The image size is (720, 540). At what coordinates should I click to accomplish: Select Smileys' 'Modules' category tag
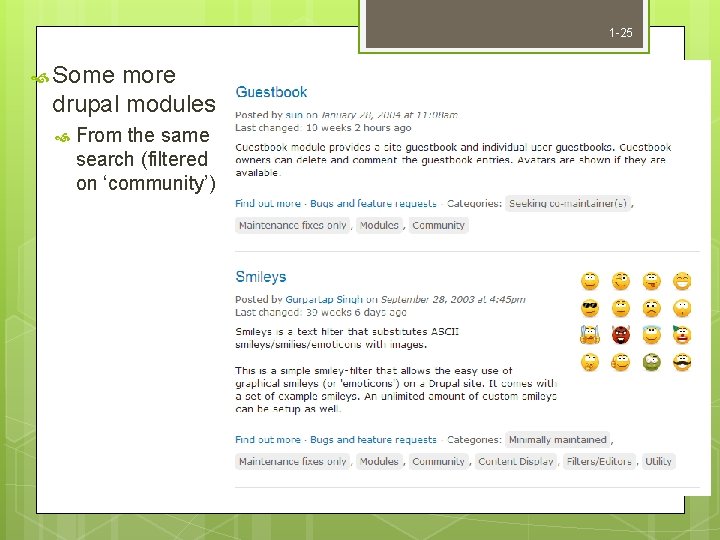(379, 461)
